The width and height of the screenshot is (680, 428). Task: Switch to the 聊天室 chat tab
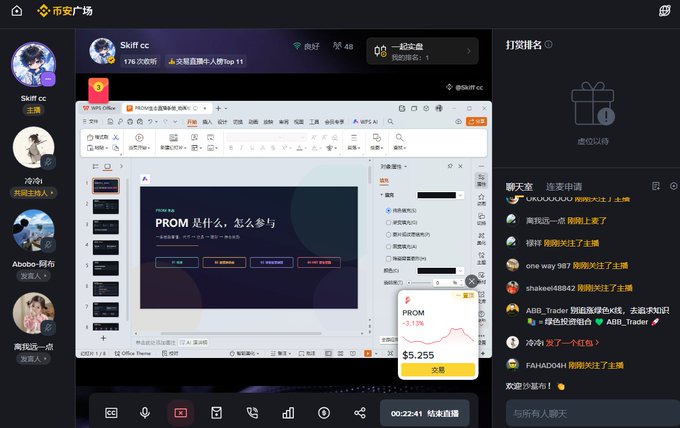[x=519, y=187]
